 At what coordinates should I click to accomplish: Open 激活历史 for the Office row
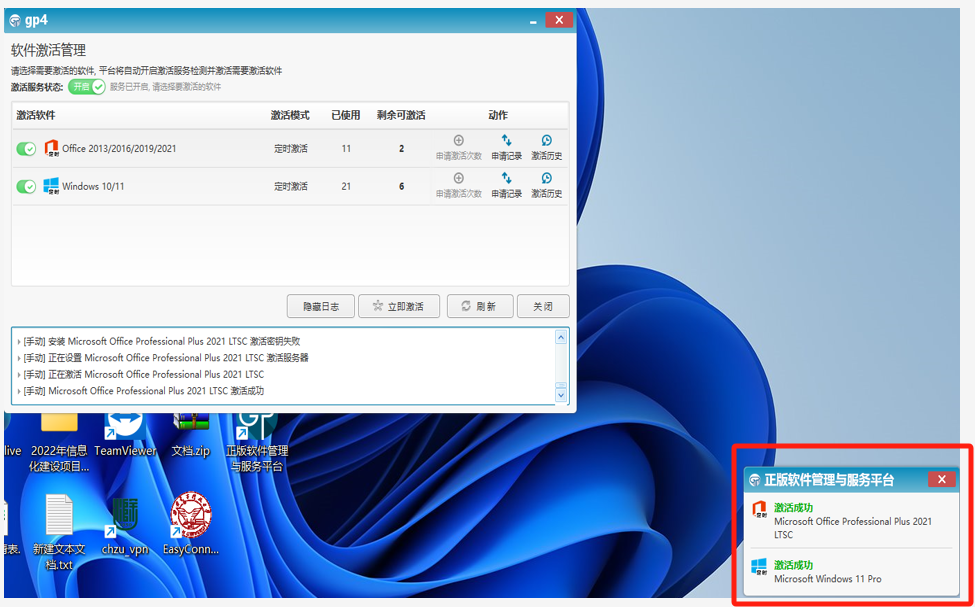pyautogui.click(x=547, y=148)
